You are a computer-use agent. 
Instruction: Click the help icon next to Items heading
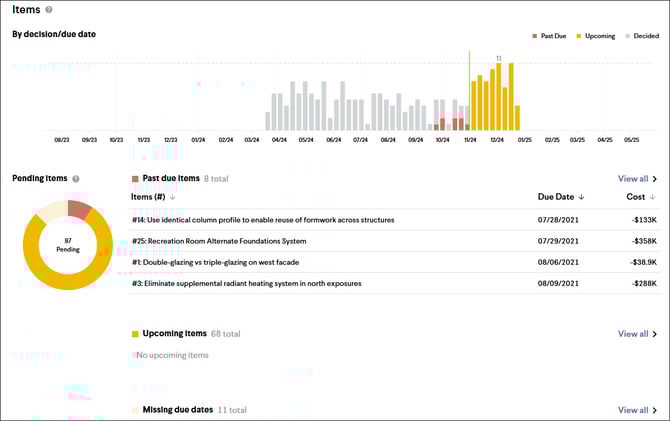pyautogui.click(x=49, y=10)
